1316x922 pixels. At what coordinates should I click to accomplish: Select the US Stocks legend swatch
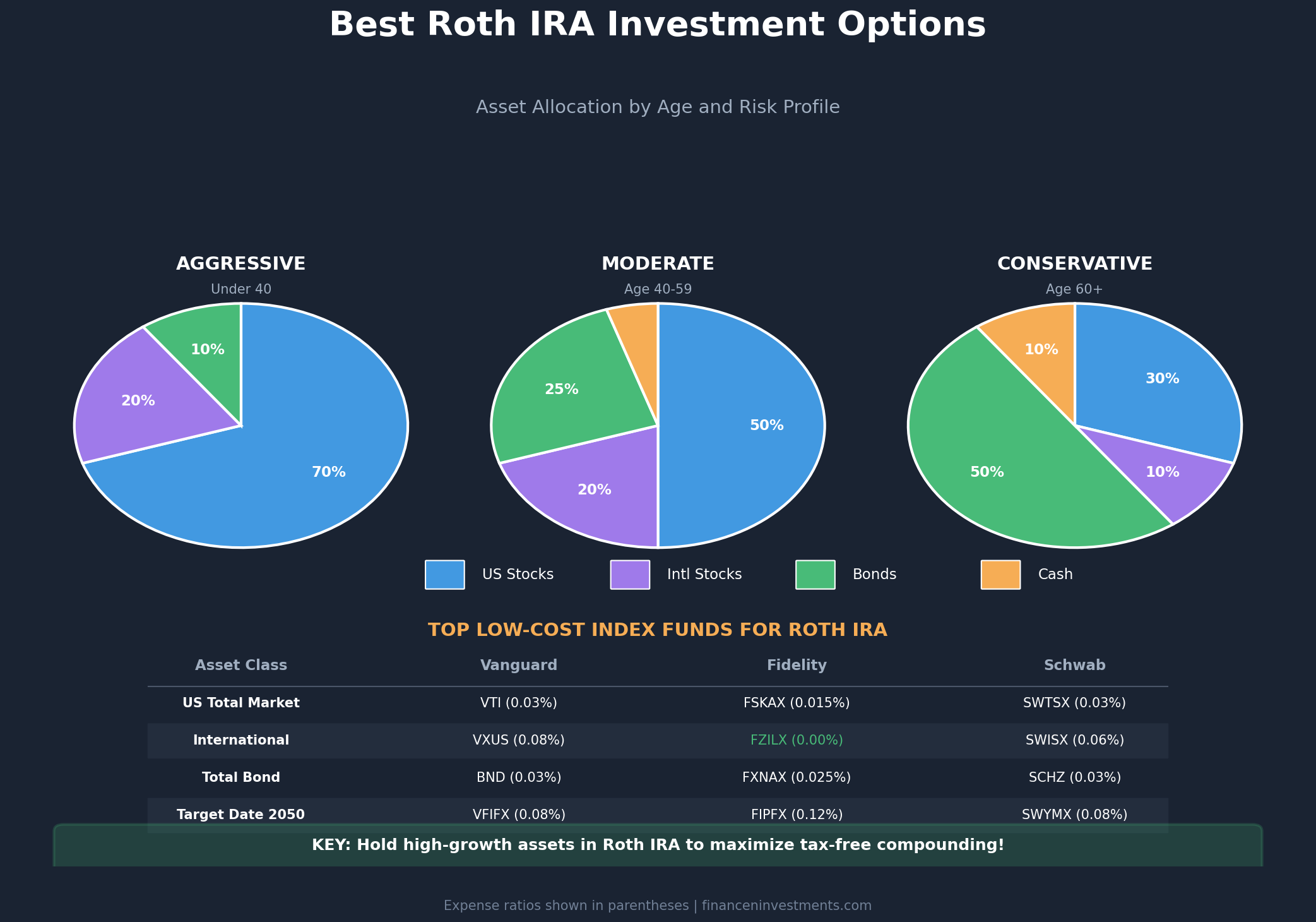(x=444, y=574)
